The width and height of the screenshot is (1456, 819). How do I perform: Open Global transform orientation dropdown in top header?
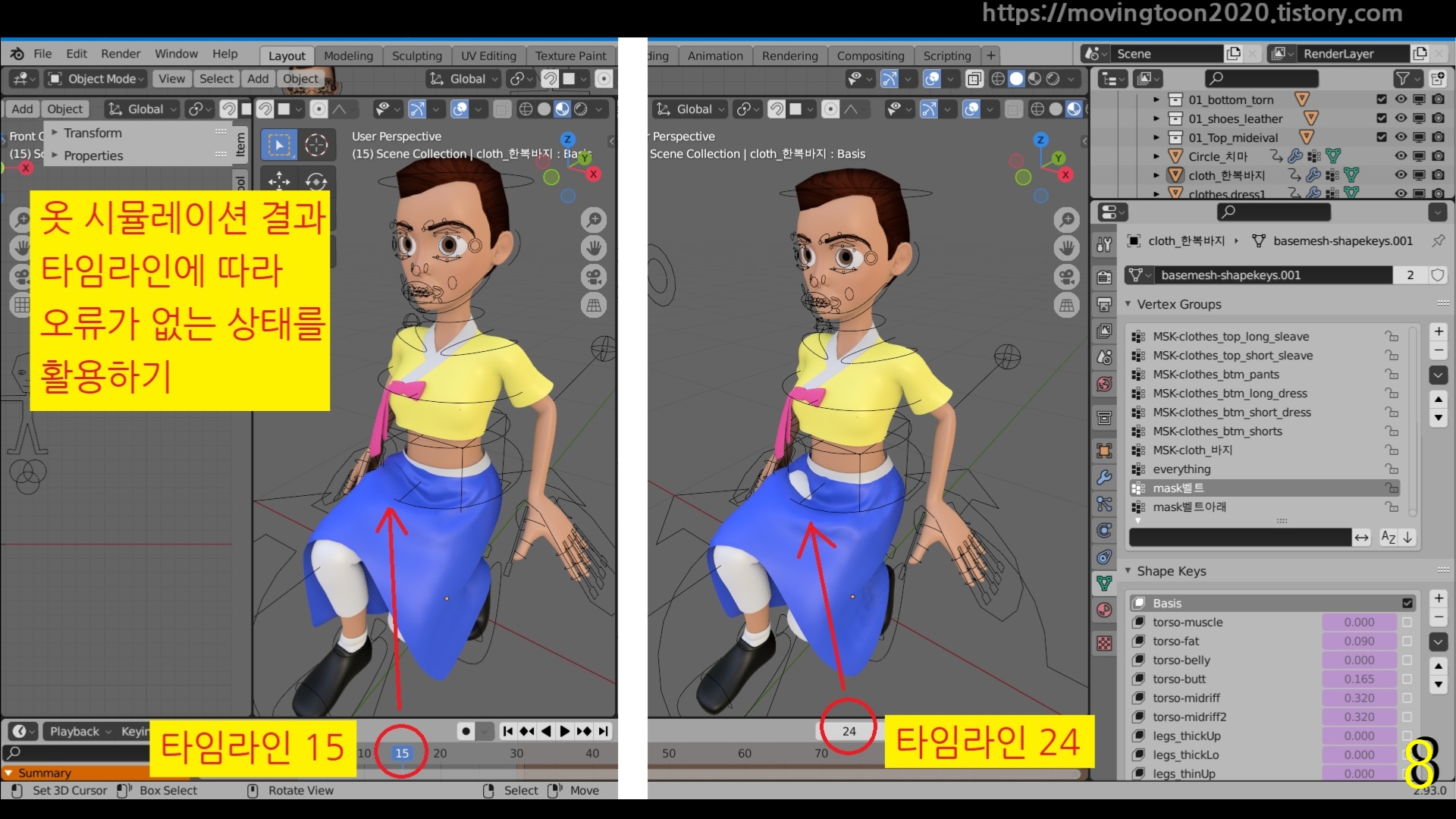(x=463, y=79)
